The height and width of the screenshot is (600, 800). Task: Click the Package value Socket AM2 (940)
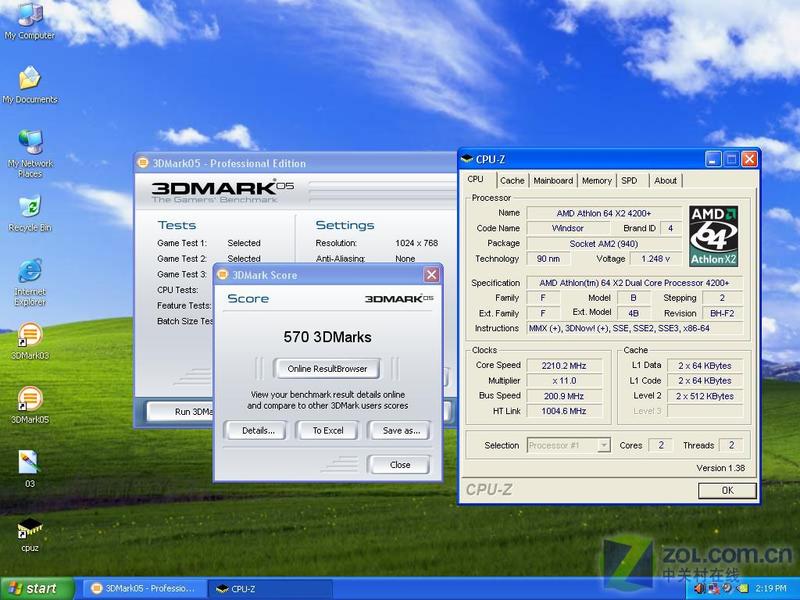[x=604, y=244]
